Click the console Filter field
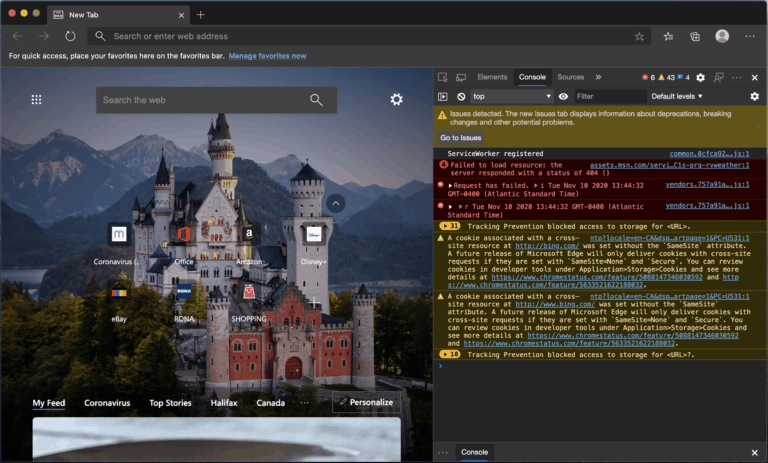 point(610,97)
